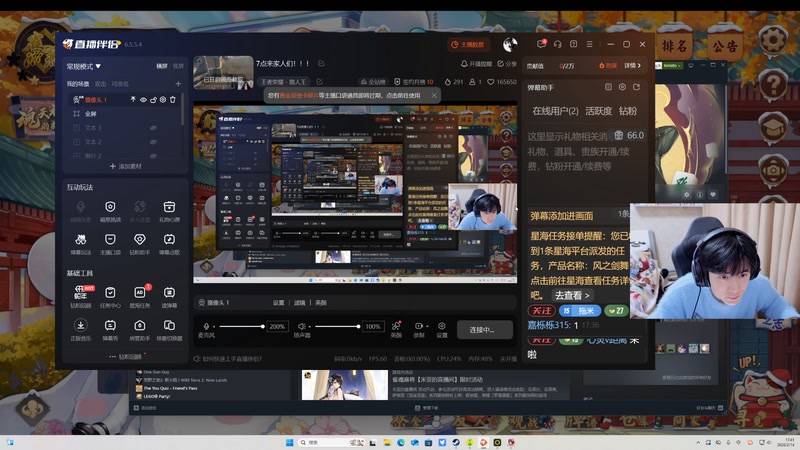Open the 签约月榜 monthly ranking

coord(414,82)
